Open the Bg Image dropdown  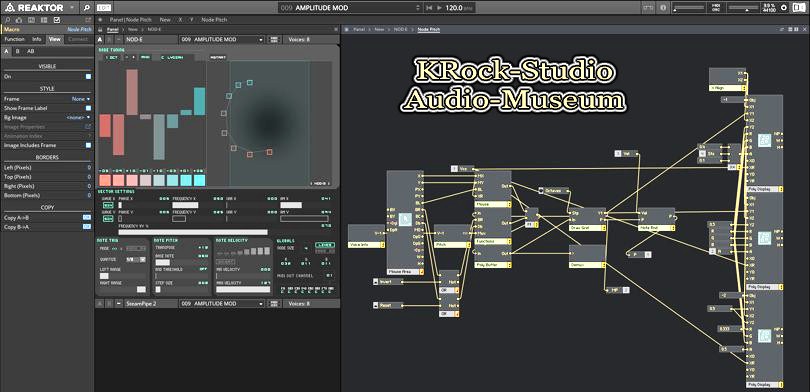(78, 117)
